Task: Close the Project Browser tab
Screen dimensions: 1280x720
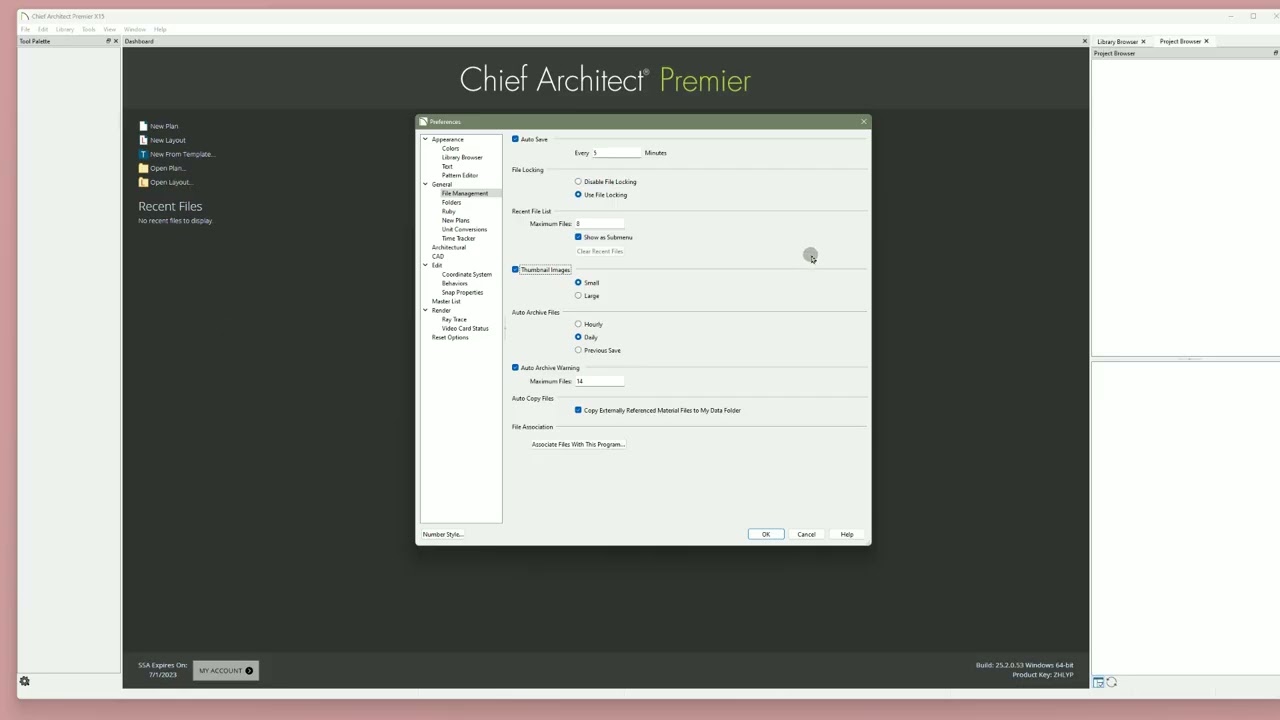Action: tap(1206, 41)
